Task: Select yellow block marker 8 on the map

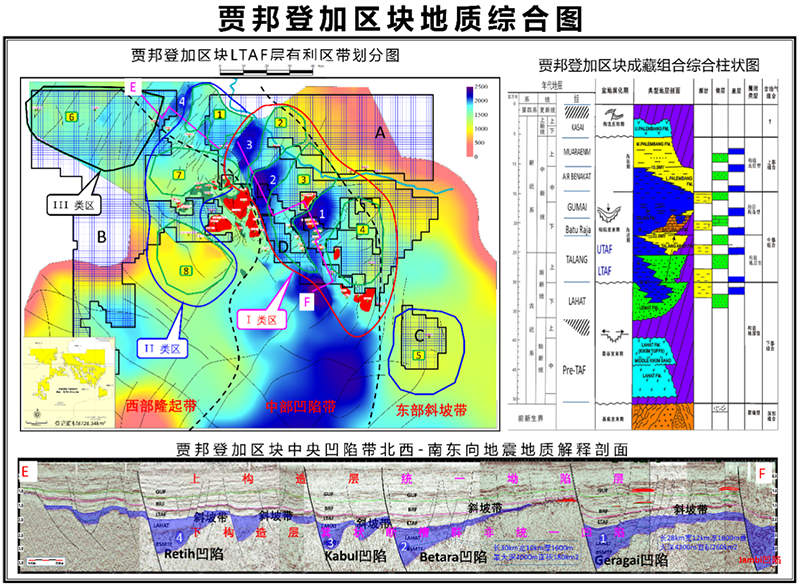Action: click(186, 271)
